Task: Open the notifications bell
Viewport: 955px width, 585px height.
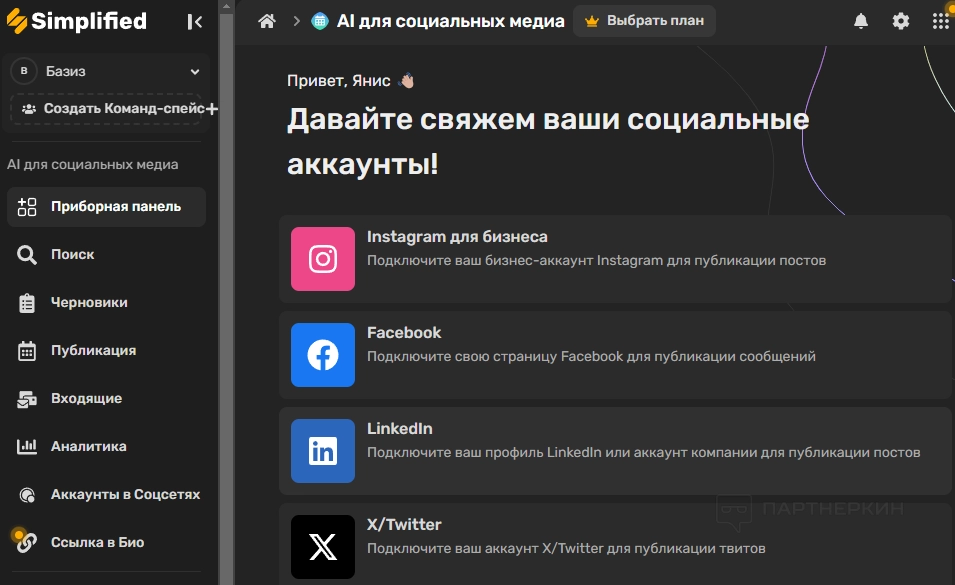Action: click(x=860, y=21)
